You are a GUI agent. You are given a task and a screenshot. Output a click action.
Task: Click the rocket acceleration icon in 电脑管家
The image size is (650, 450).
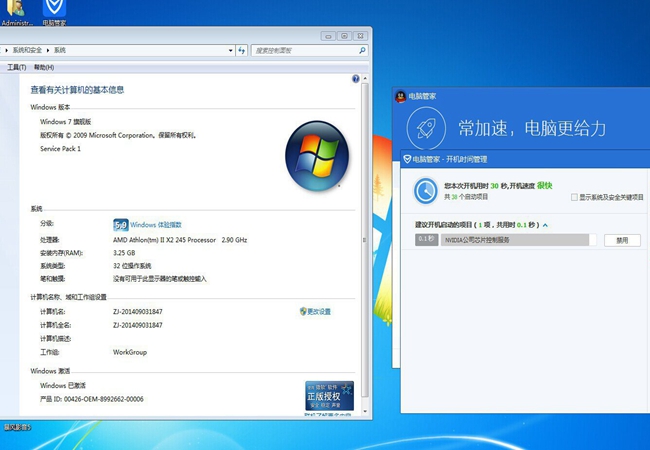coord(426,128)
